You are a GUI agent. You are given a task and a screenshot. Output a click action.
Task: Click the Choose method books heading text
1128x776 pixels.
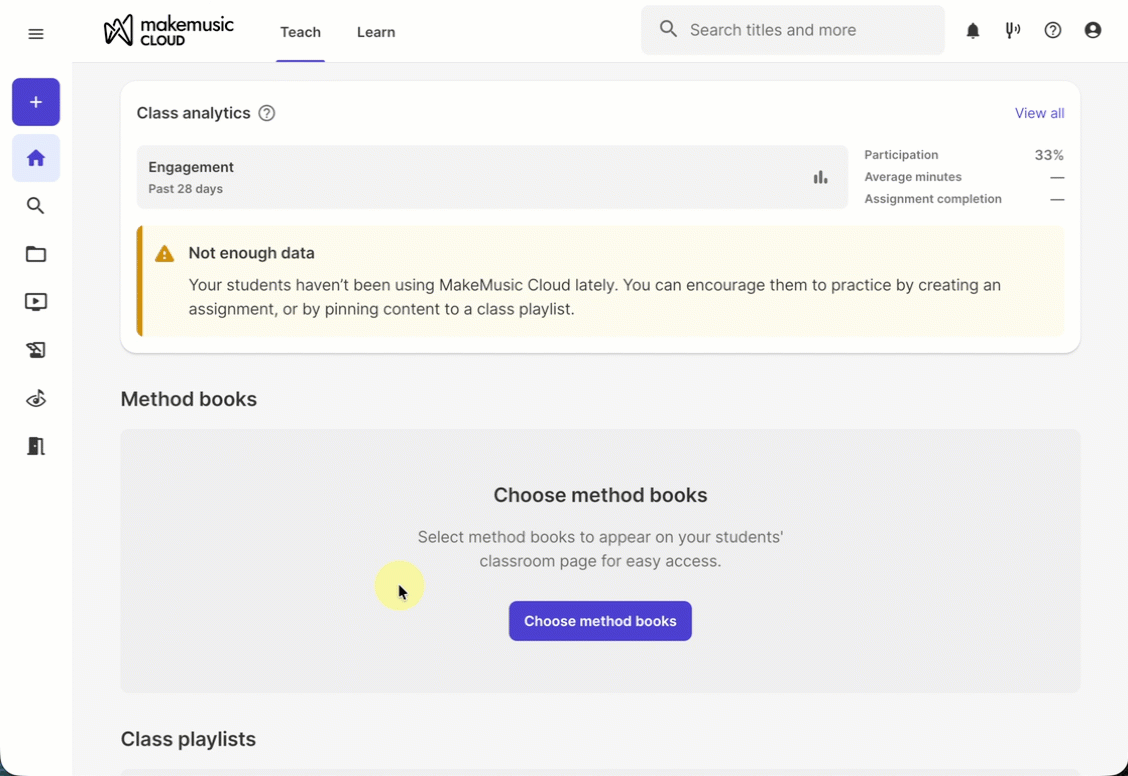tap(601, 496)
